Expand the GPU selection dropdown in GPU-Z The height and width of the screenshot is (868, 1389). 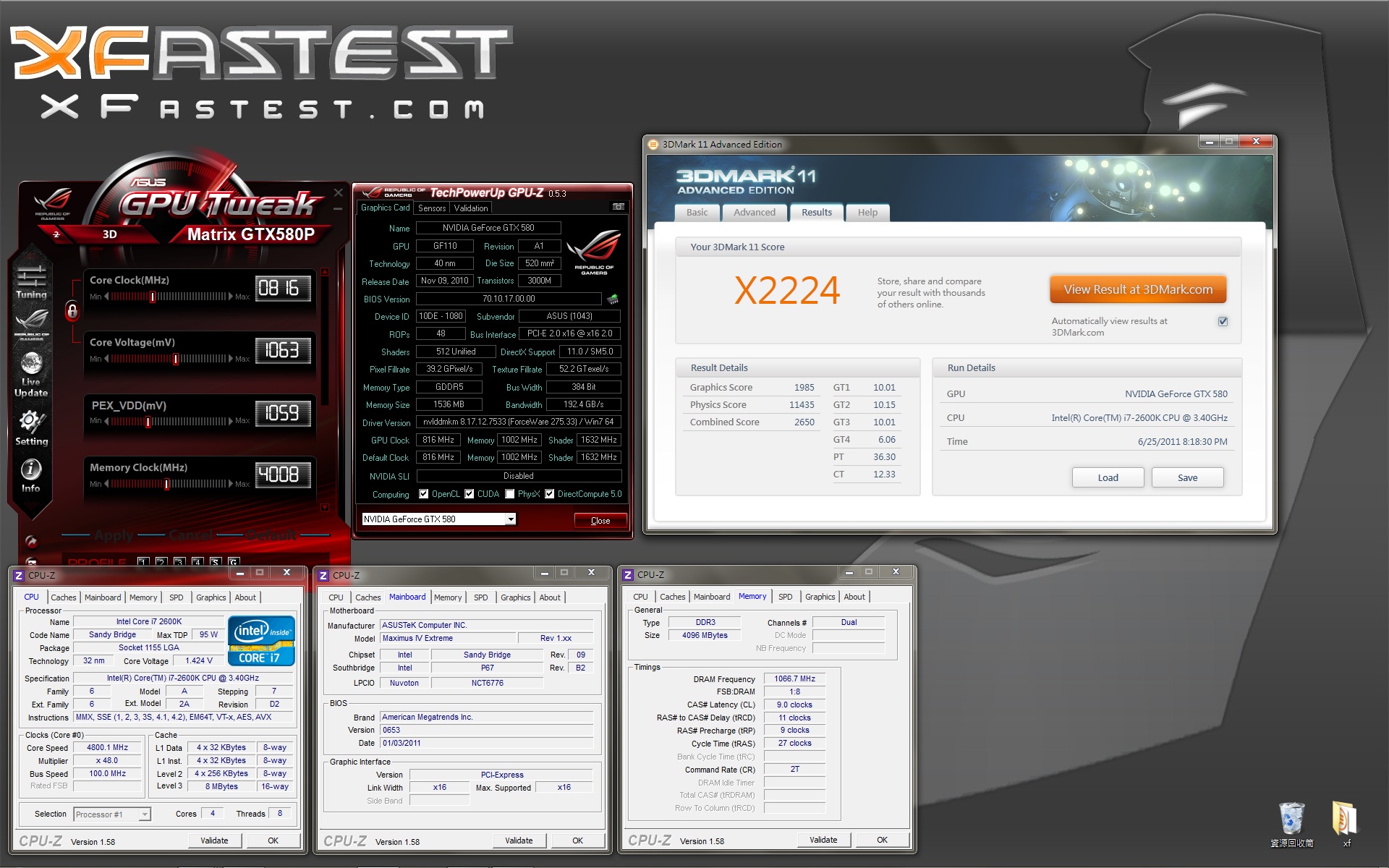511,519
